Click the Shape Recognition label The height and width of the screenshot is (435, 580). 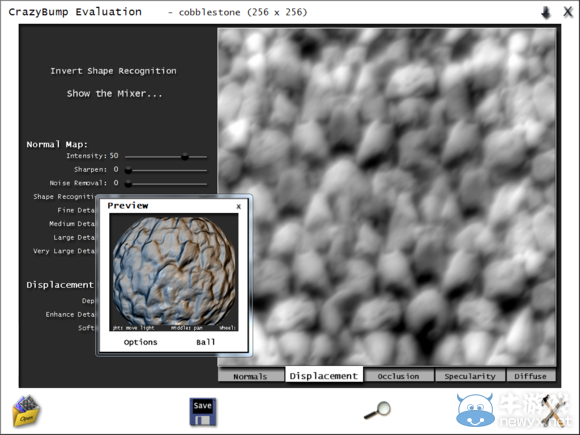[64, 197]
